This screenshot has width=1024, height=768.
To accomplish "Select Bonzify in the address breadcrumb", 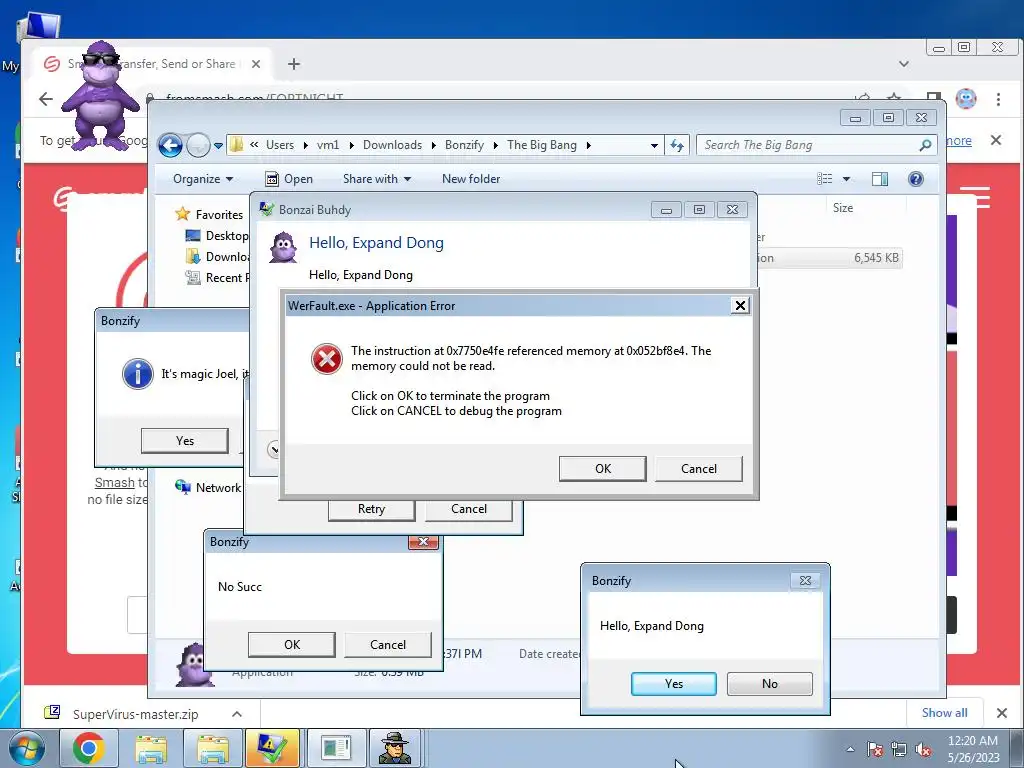I will 464,145.
